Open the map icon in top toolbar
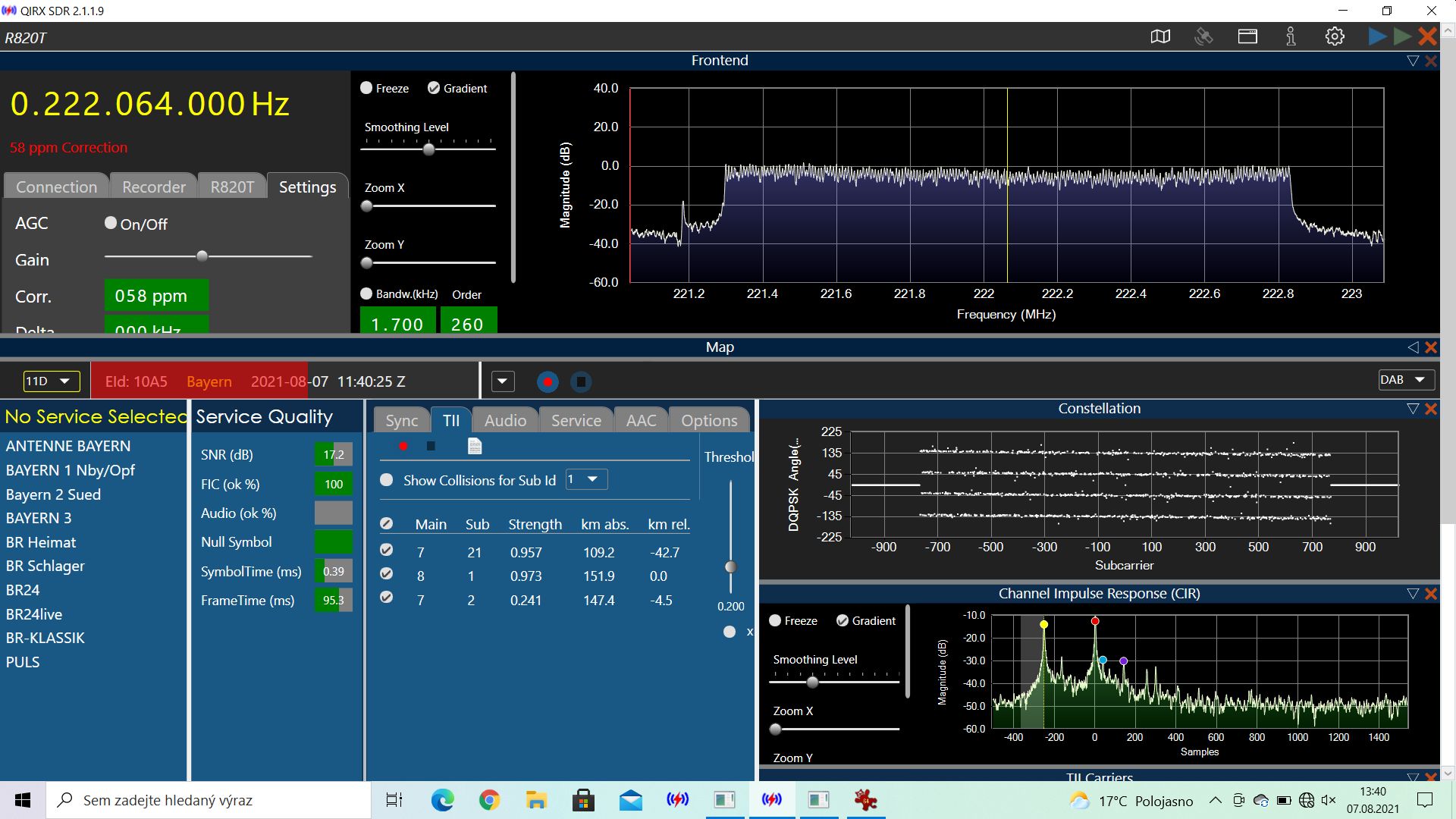Image resolution: width=1456 pixels, height=819 pixels. (x=1160, y=36)
